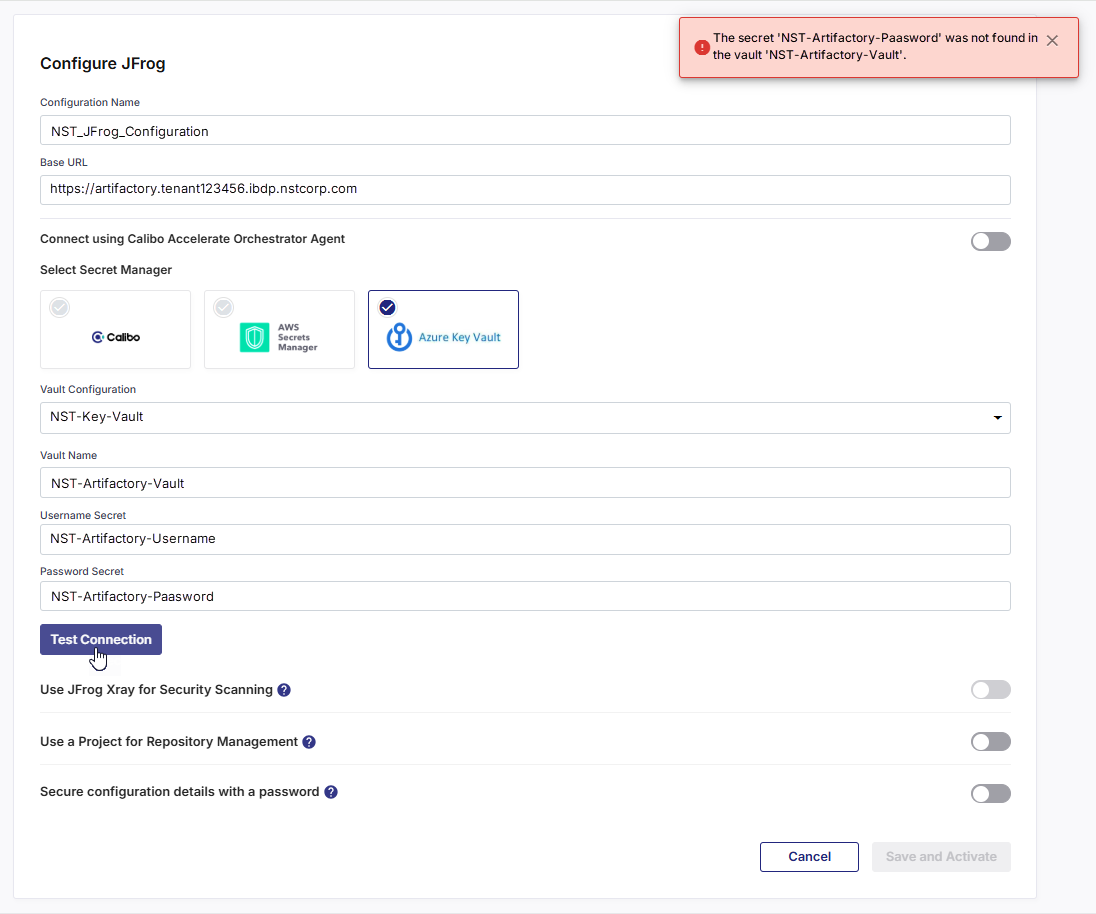1096x914 pixels.
Task: Enable secure configuration details with a password
Action: tap(990, 793)
